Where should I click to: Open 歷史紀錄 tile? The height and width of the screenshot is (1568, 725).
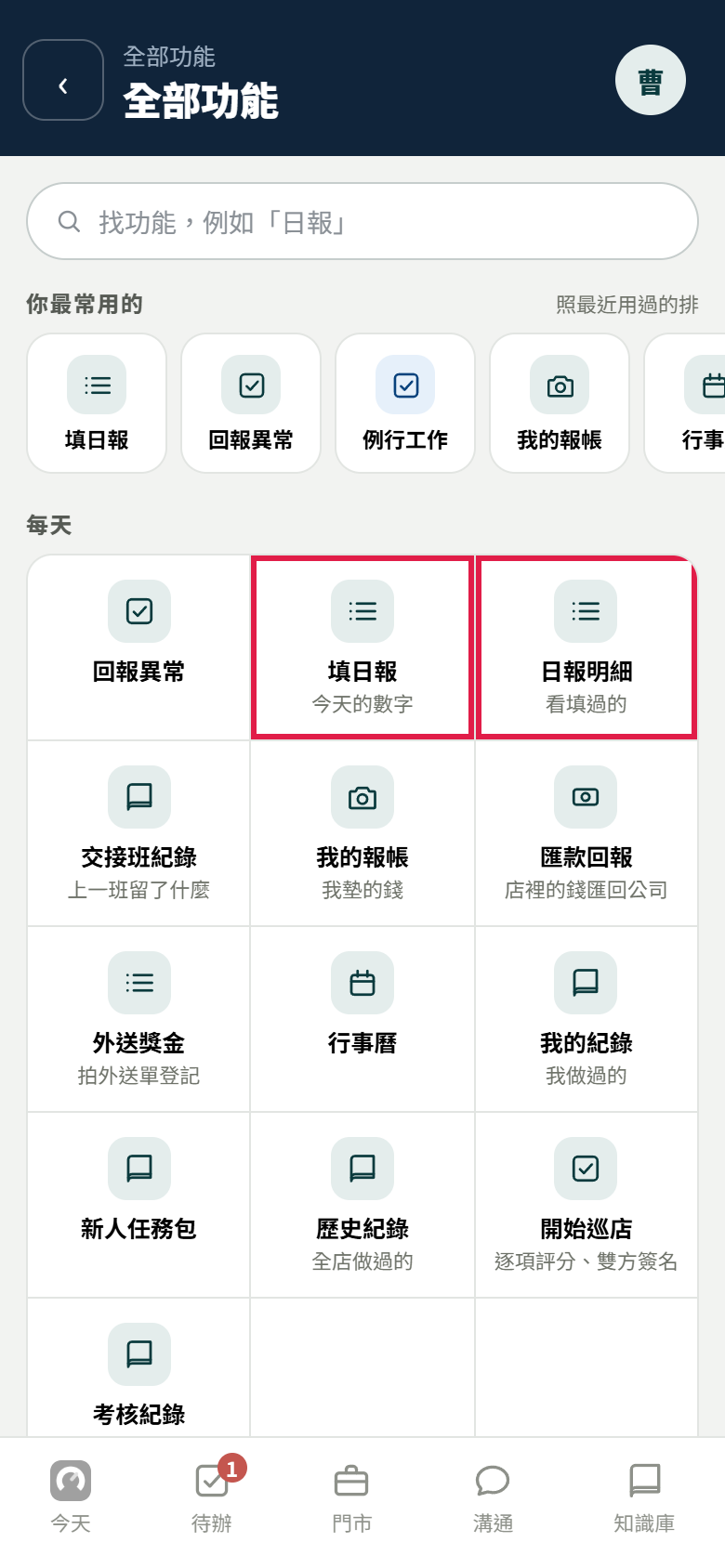coord(362,1205)
